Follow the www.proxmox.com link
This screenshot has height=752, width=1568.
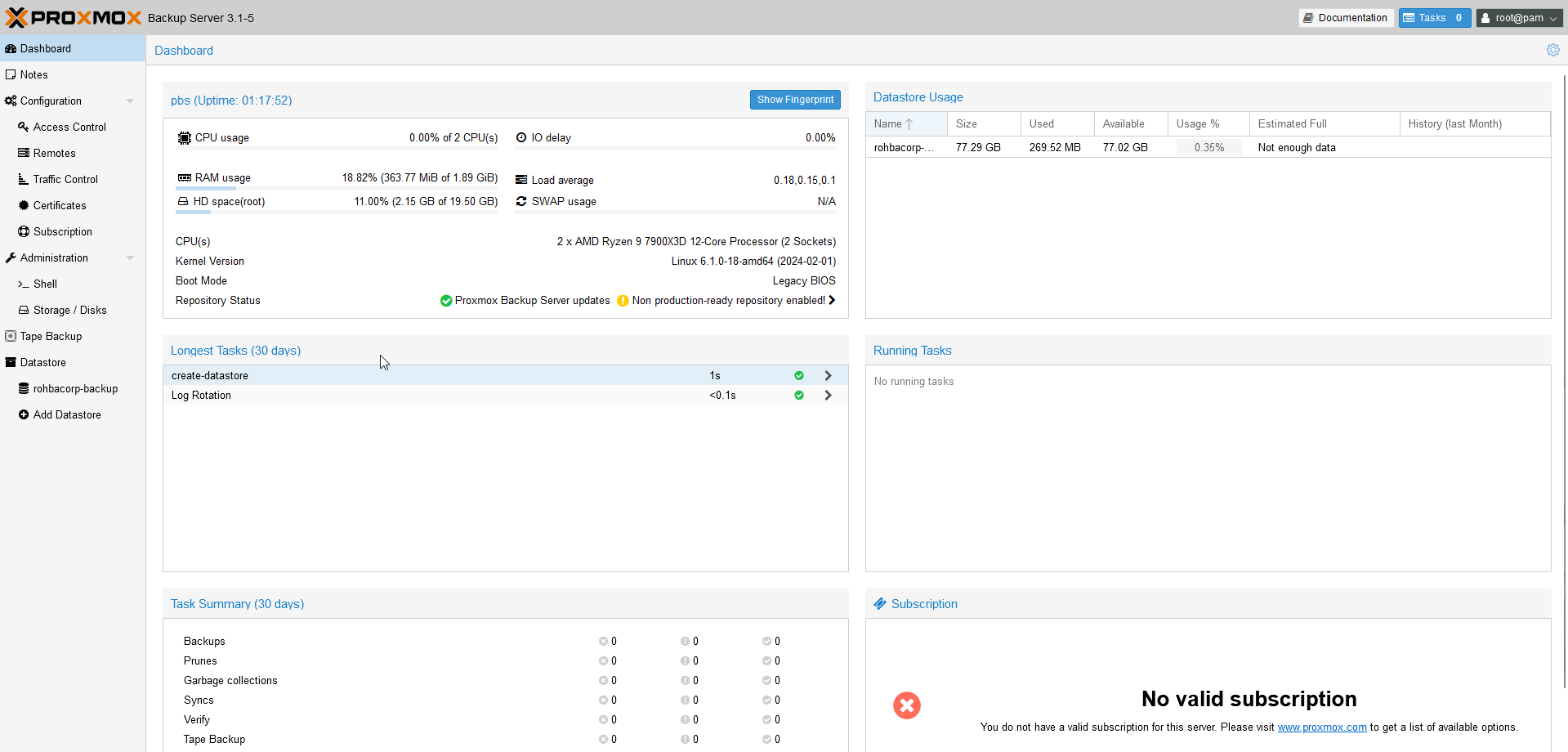[1322, 727]
